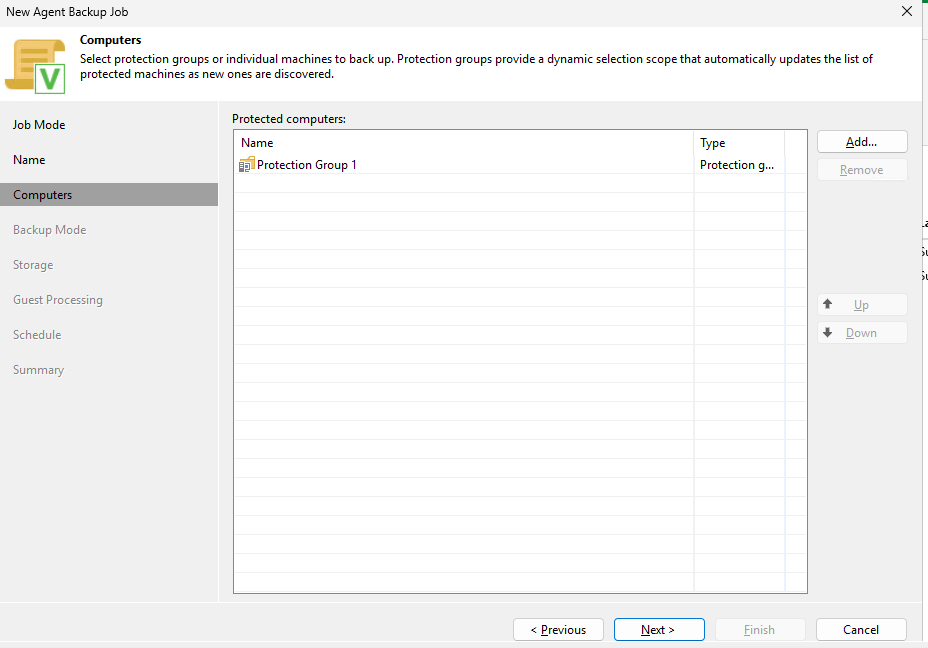Cancel the backup job wizard
Viewport: 928px width, 648px height.
coord(861,630)
